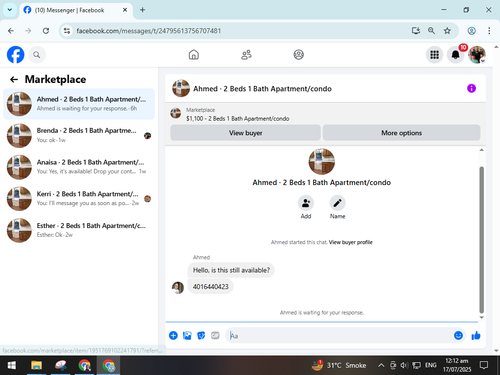Viewport: 500px width, 375px height.
Task: Open the Brenda conversation in list
Action: point(79,135)
